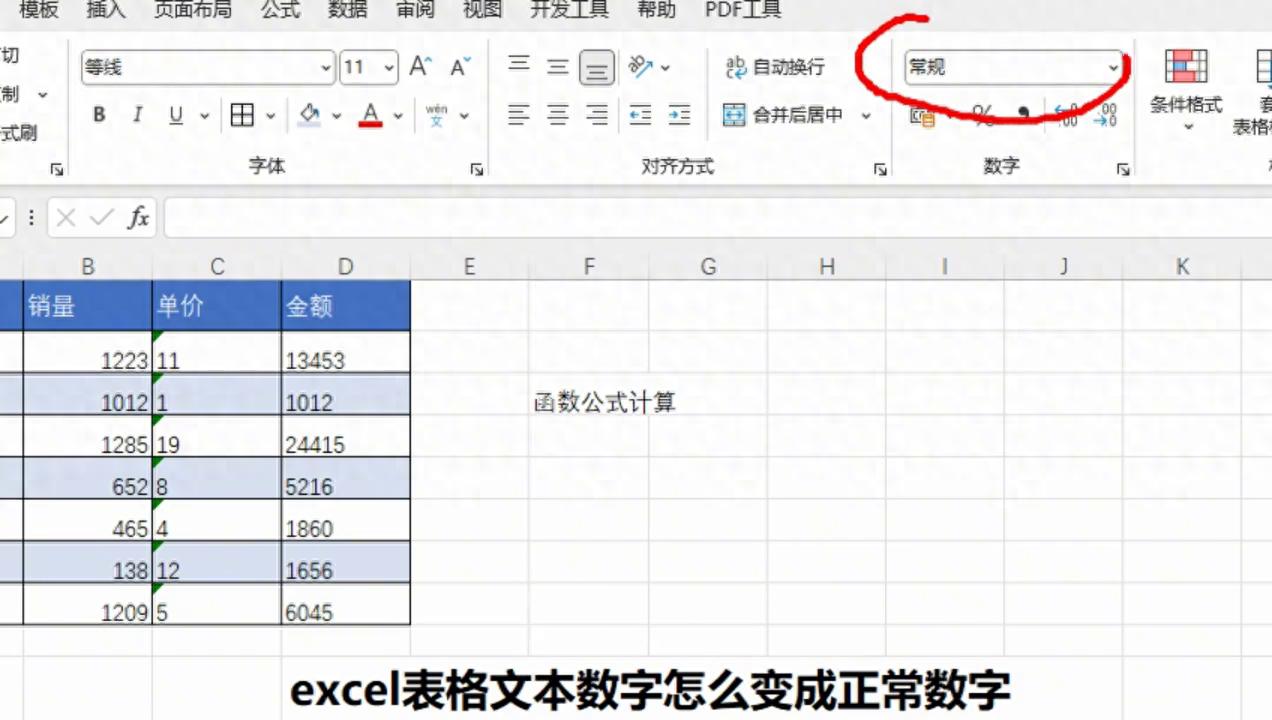Select sales cell 1209
Viewport: 1272px width, 720px height.
pos(88,604)
